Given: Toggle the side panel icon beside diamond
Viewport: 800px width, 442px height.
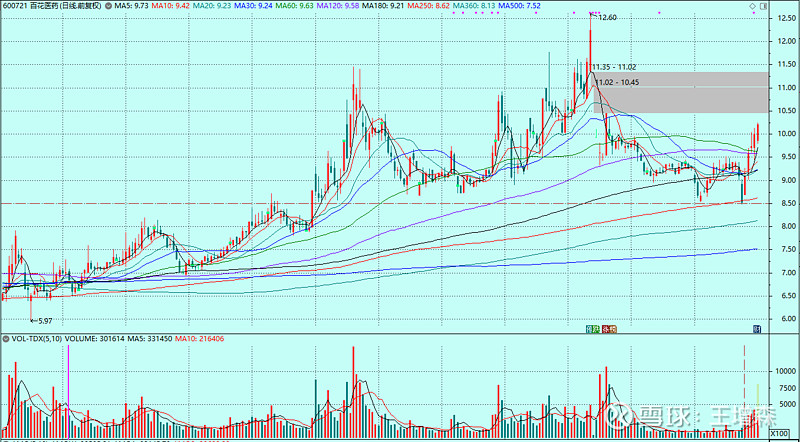Looking at the screenshot, I should coord(762,6).
